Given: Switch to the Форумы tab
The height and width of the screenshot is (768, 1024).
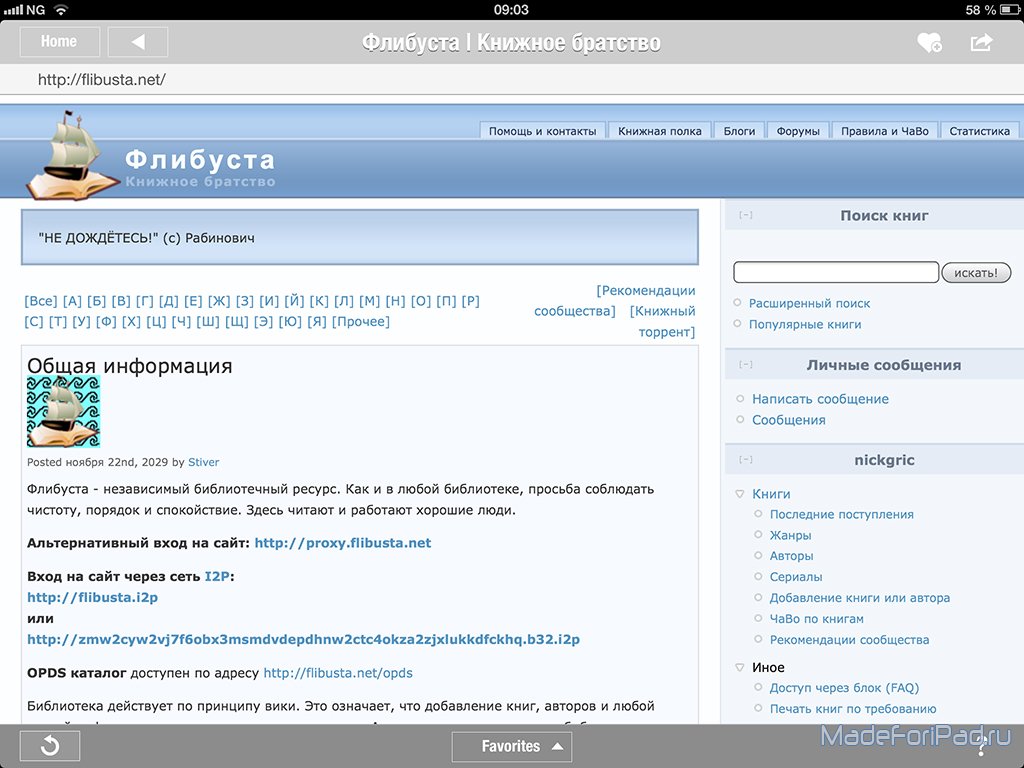Looking at the screenshot, I should coord(798,131).
